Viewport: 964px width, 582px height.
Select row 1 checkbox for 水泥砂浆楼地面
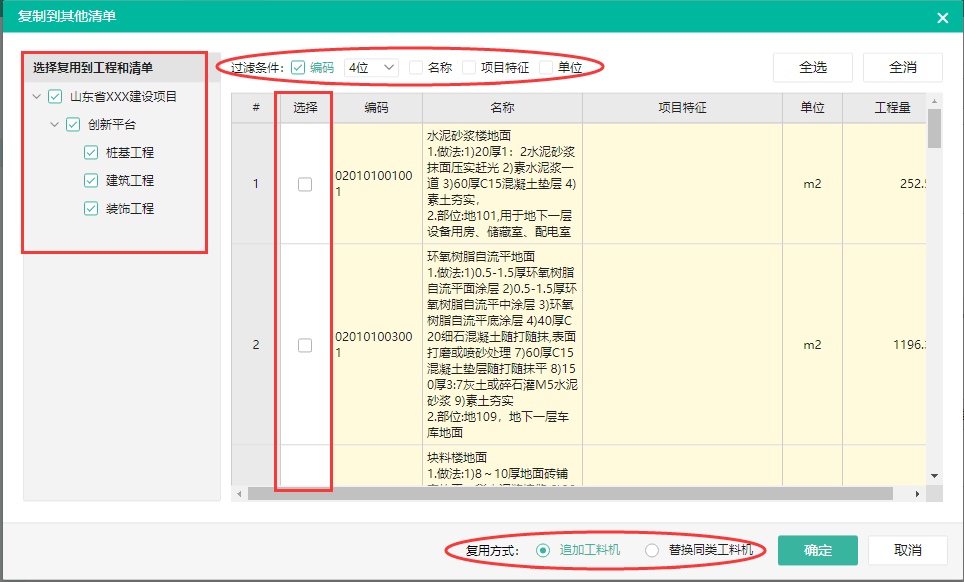click(x=305, y=184)
